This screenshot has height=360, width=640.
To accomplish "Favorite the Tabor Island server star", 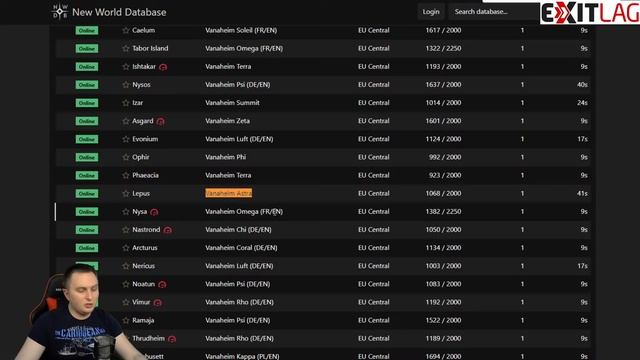I will pos(126,48).
